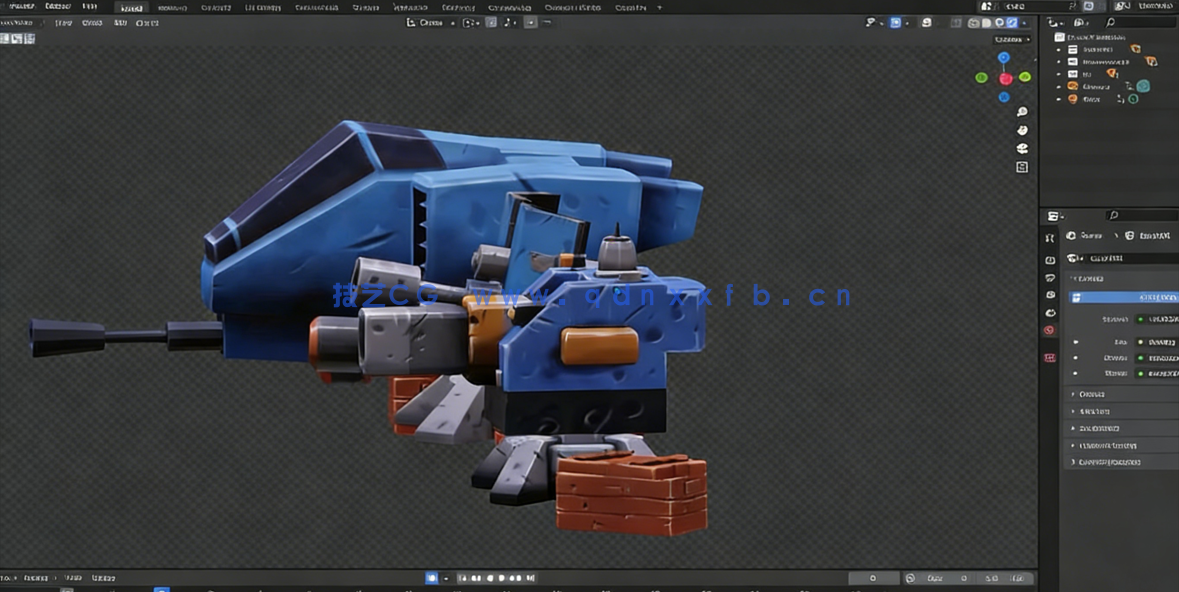Click the magnify glass zoom icon beside navigation gizmo
Viewport: 1179px width, 592px height.
point(1021,112)
